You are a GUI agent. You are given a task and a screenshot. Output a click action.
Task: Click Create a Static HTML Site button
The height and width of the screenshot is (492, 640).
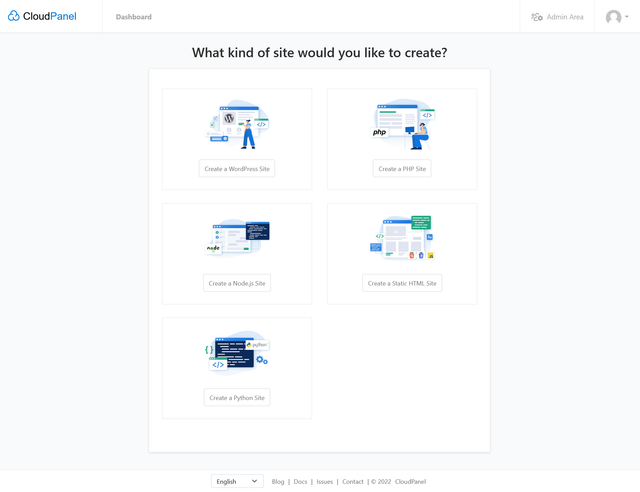click(x=402, y=283)
